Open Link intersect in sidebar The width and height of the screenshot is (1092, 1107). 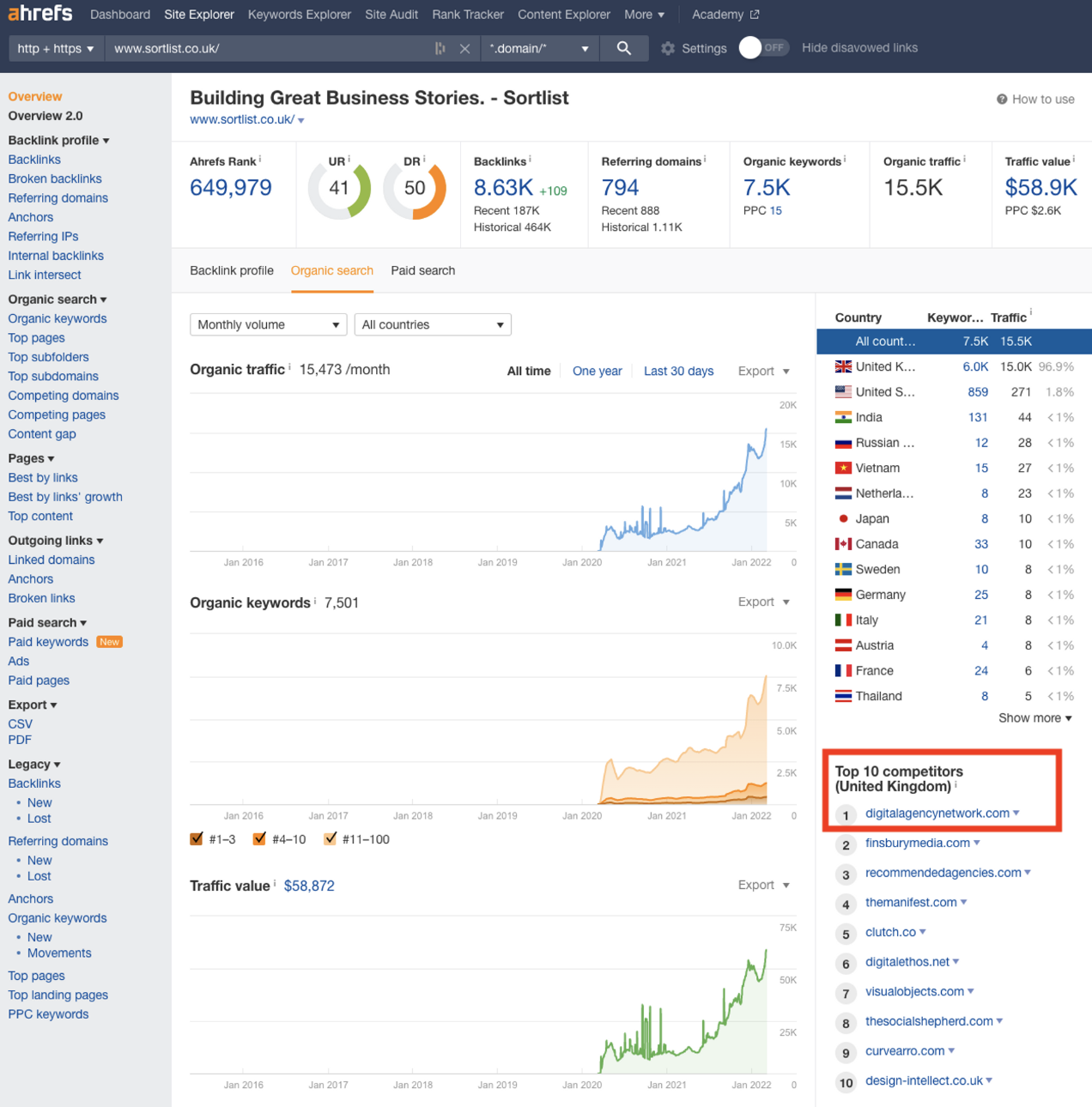[45, 275]
